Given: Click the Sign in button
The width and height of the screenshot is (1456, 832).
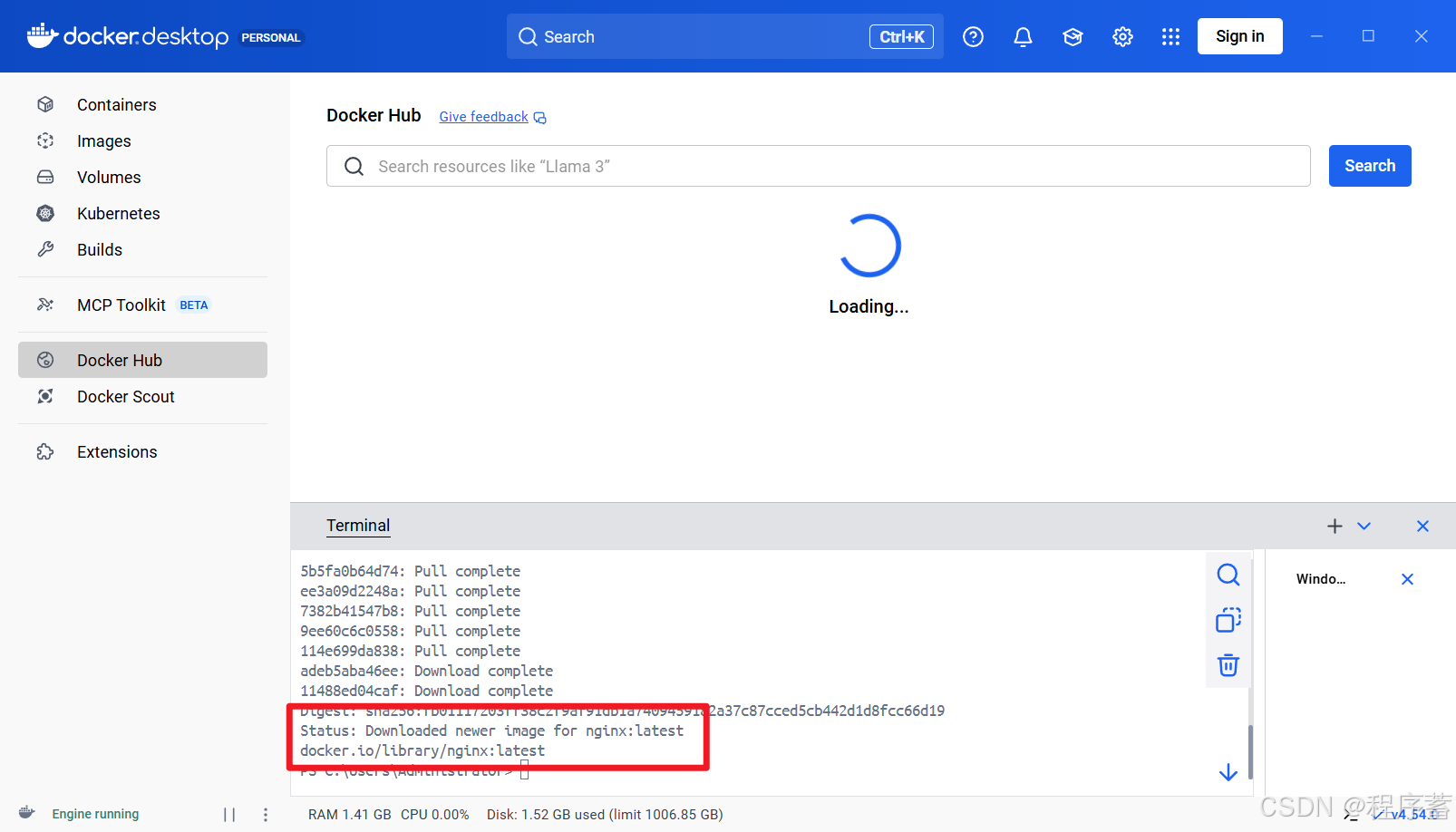Looking at the screenshot, I should tap(1239, 36).
